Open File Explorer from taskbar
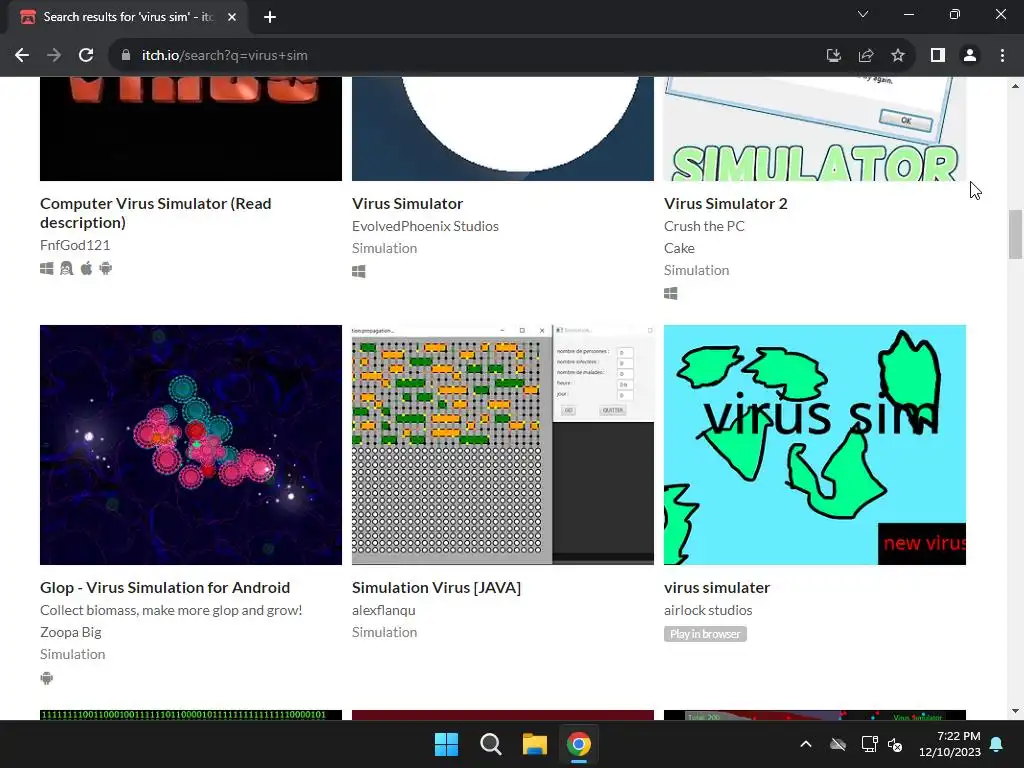The image size is (1024, 768). pos(535,744)
